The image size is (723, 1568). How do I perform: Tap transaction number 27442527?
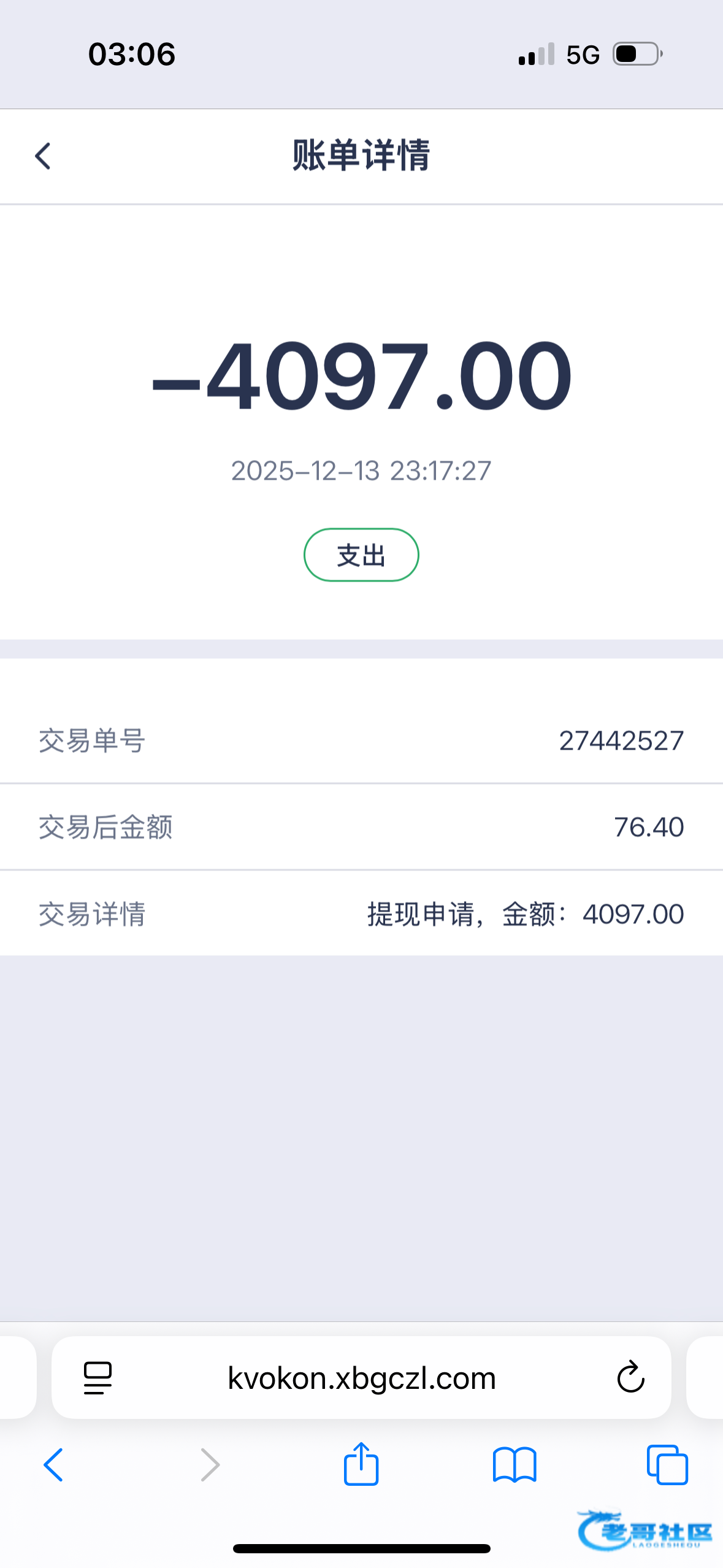pos(621,740)
